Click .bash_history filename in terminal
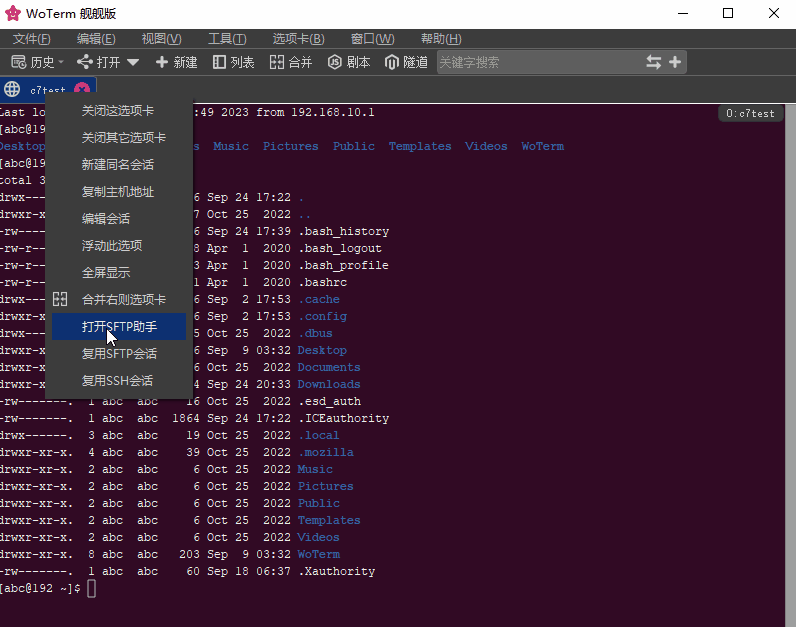This screenshot has width=796, height=627. 344,232
